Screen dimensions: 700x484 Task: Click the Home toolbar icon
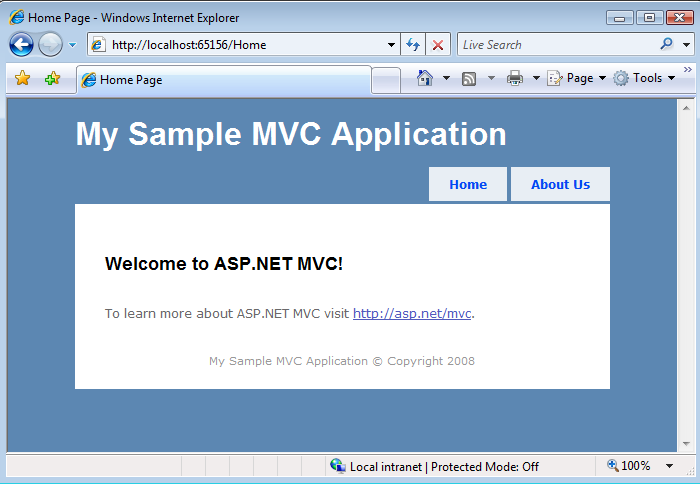[x=425, y=78]
